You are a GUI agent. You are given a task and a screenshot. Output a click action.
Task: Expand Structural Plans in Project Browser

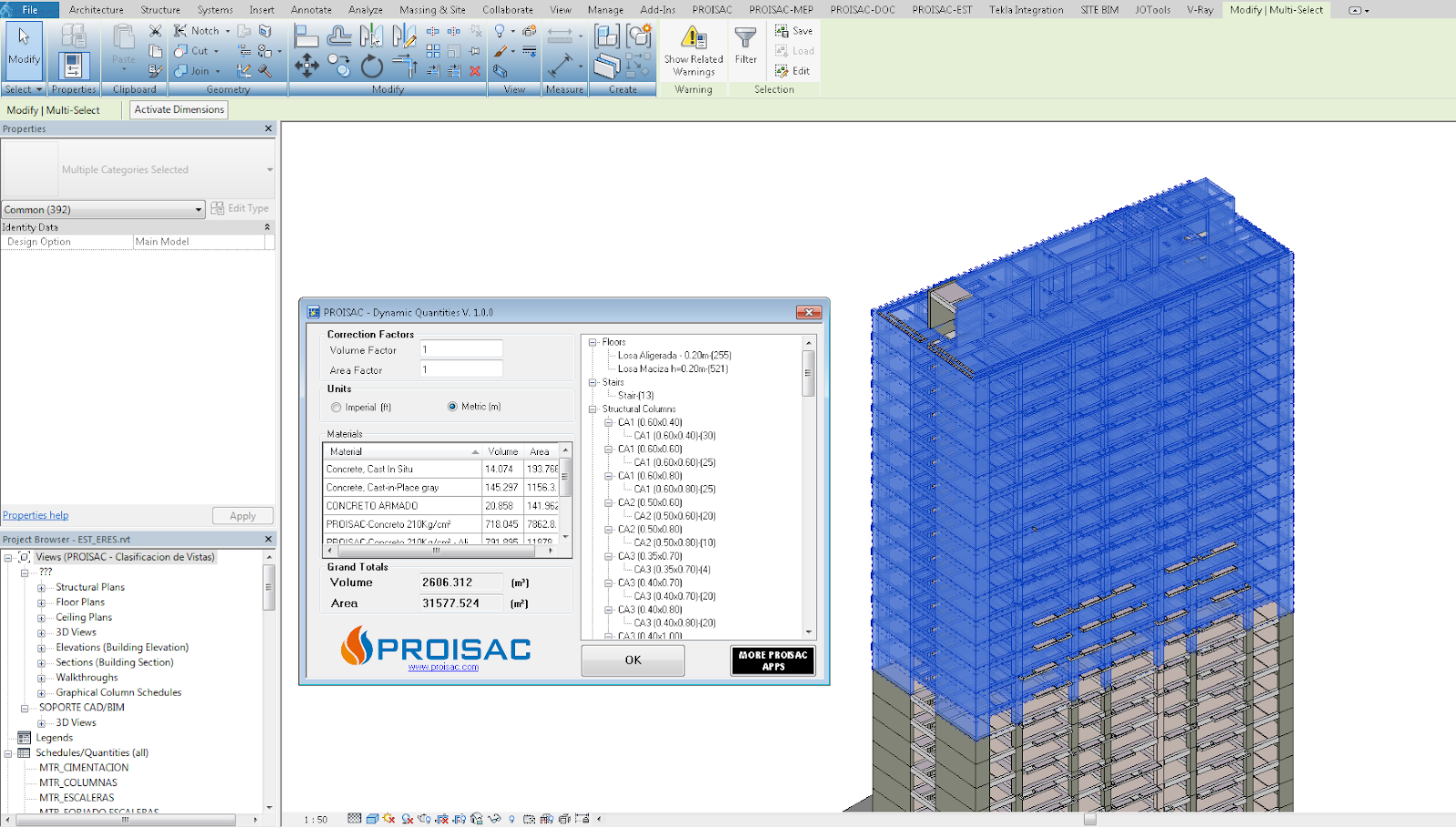[41, 588]
